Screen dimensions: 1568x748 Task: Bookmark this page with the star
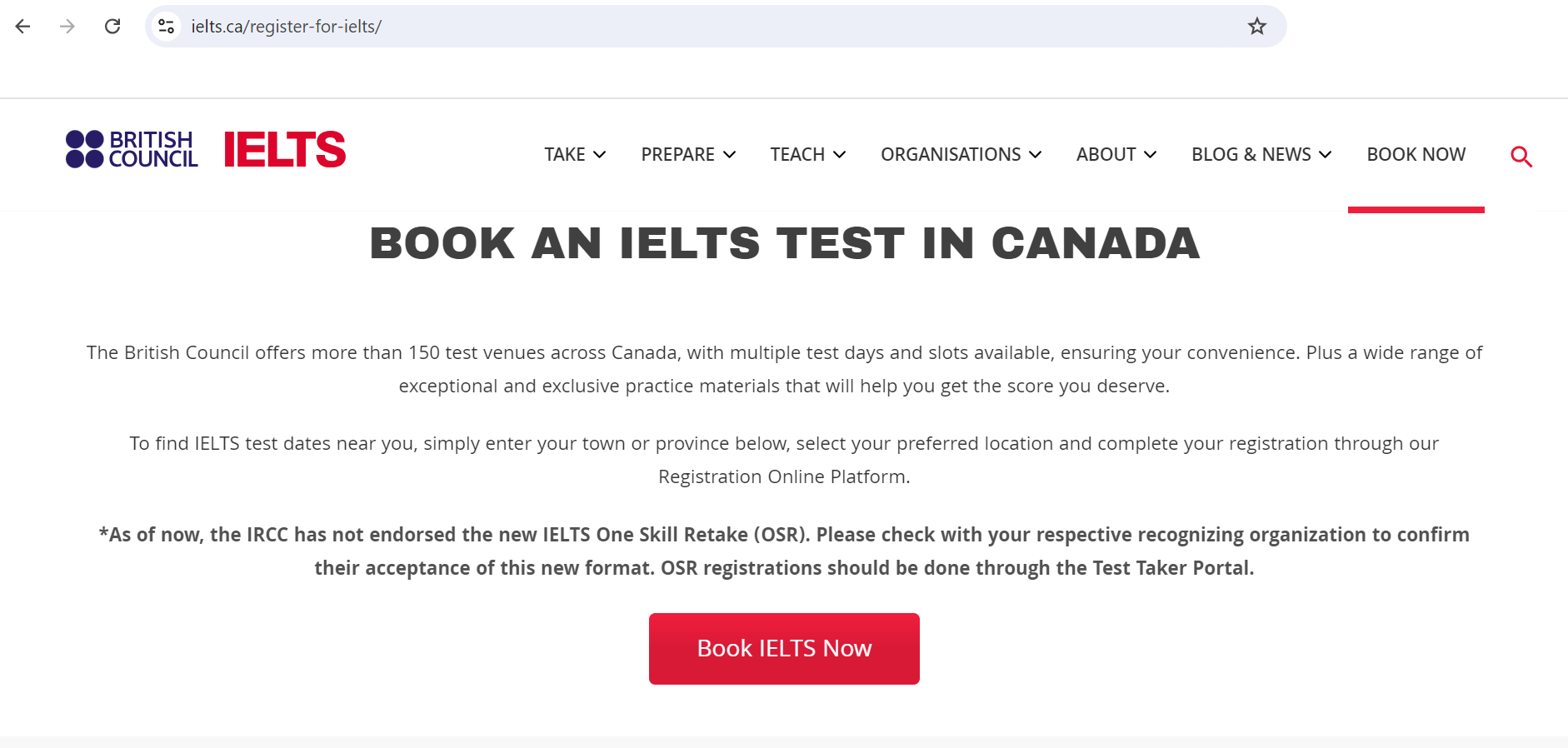coord(1256,26)
